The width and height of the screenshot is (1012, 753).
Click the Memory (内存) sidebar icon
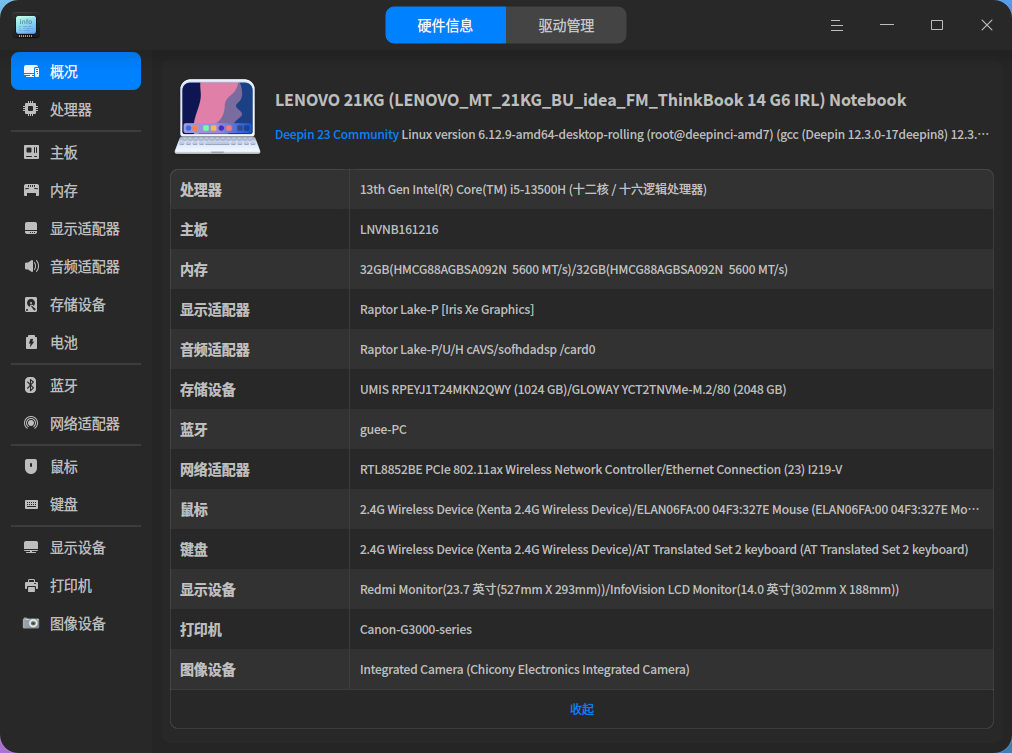(x=31, y=190)
